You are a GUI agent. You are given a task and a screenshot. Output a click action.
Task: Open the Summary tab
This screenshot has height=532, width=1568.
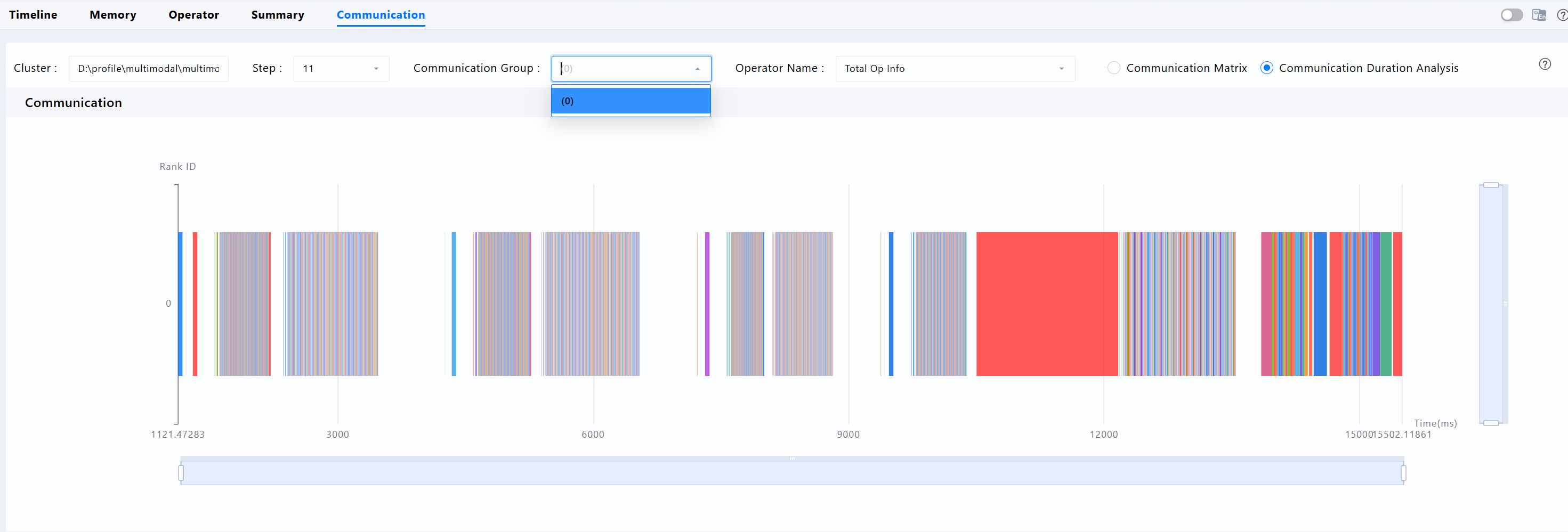[x=278, y=14]
